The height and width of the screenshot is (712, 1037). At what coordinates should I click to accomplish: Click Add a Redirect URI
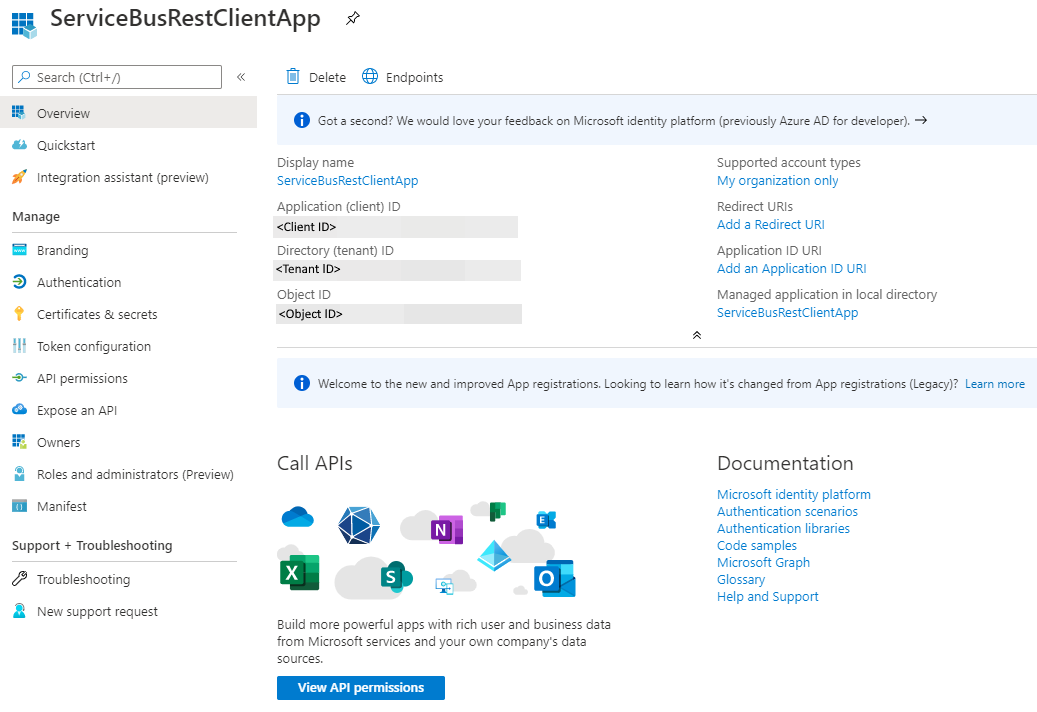771,225
